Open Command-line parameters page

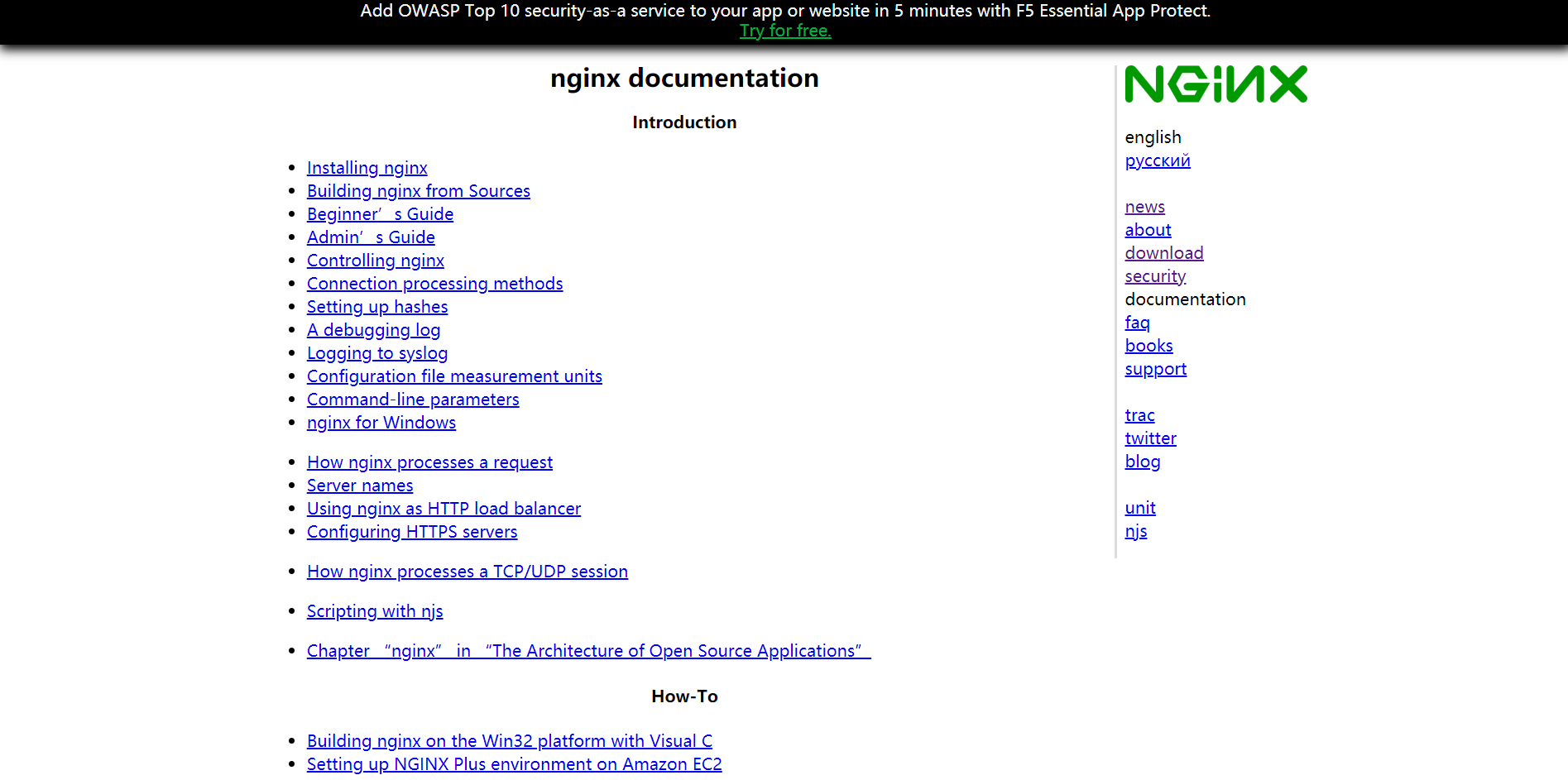413,399
